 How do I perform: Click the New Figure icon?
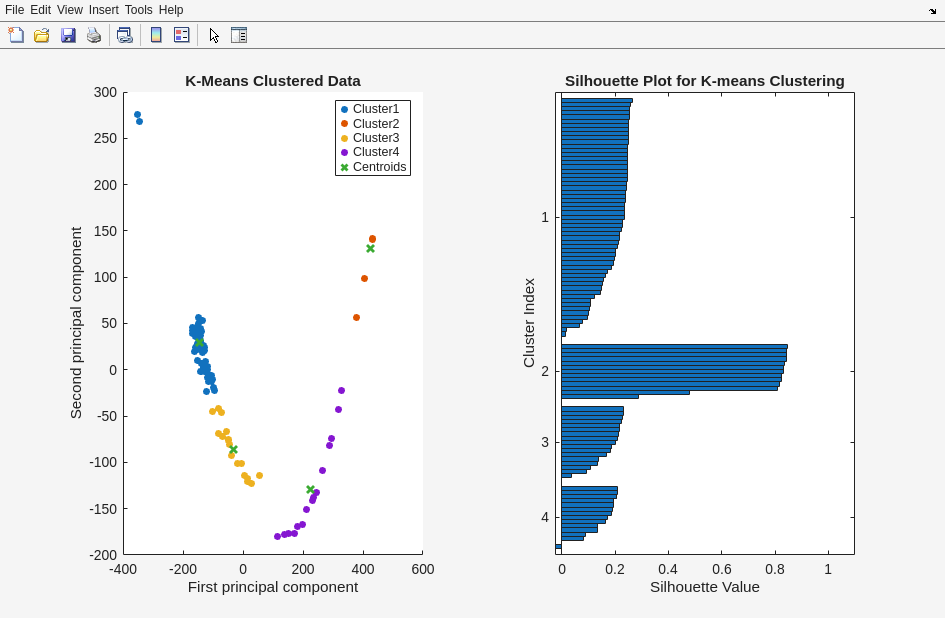pyautogui.click(x=16, y=35)
